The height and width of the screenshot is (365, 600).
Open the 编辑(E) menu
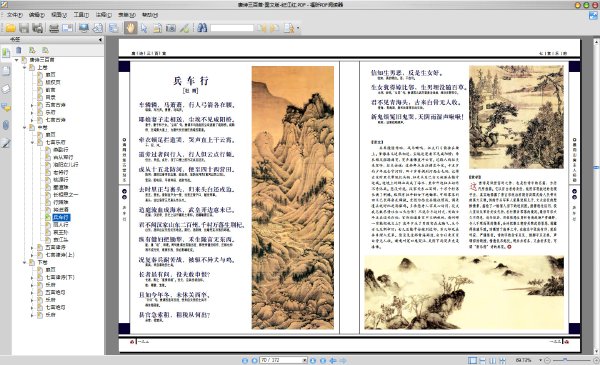pyautogui.click(x=37, y=15)
